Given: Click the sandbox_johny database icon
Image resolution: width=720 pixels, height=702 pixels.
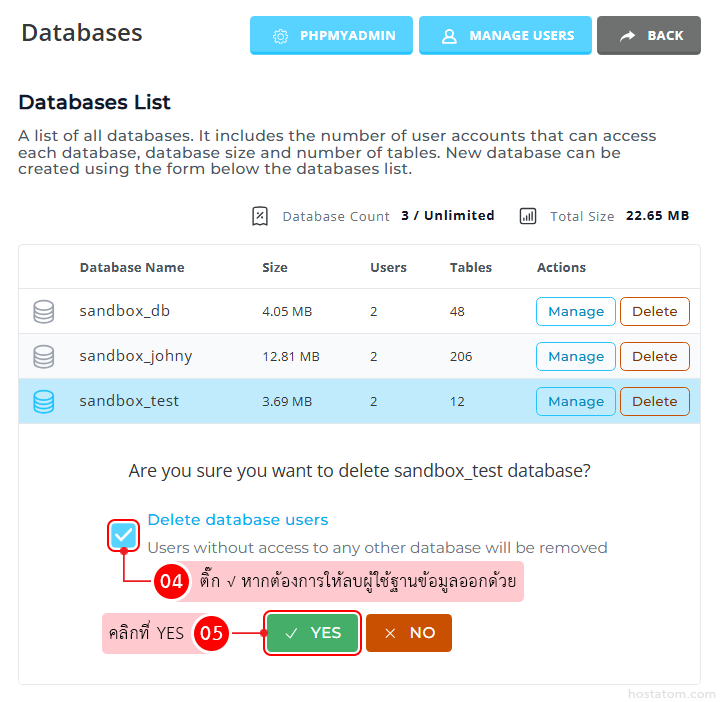Looking at the screenshot, I should 44,357.
